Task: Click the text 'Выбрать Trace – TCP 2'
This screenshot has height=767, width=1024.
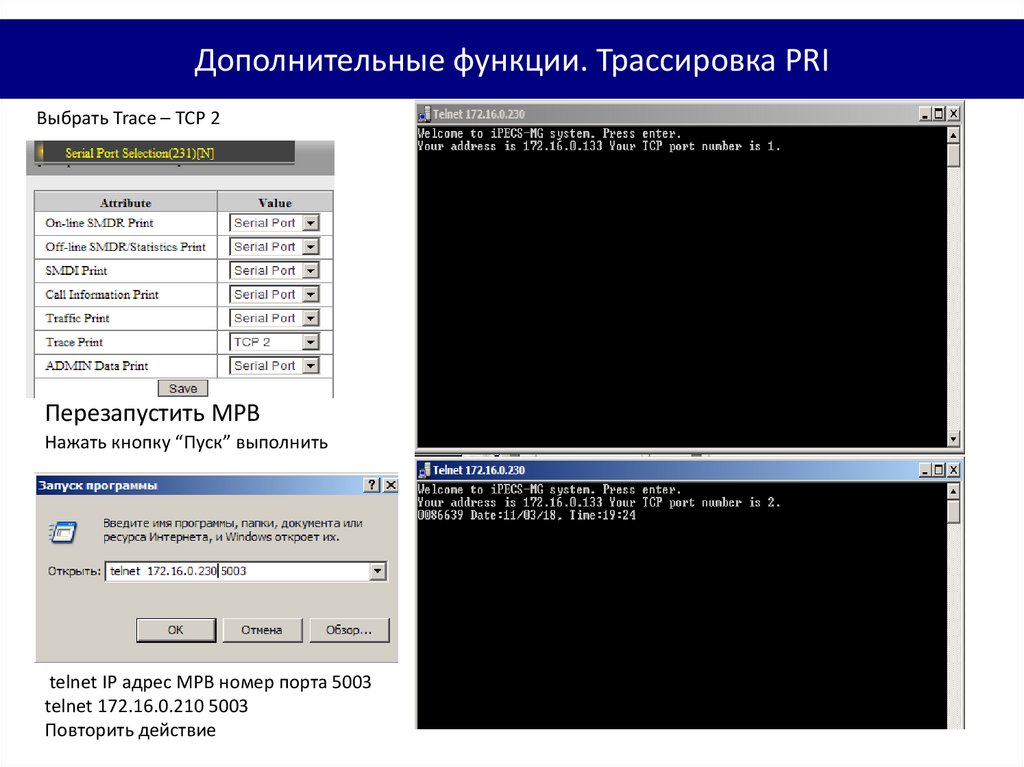Action: pos(128,118)
